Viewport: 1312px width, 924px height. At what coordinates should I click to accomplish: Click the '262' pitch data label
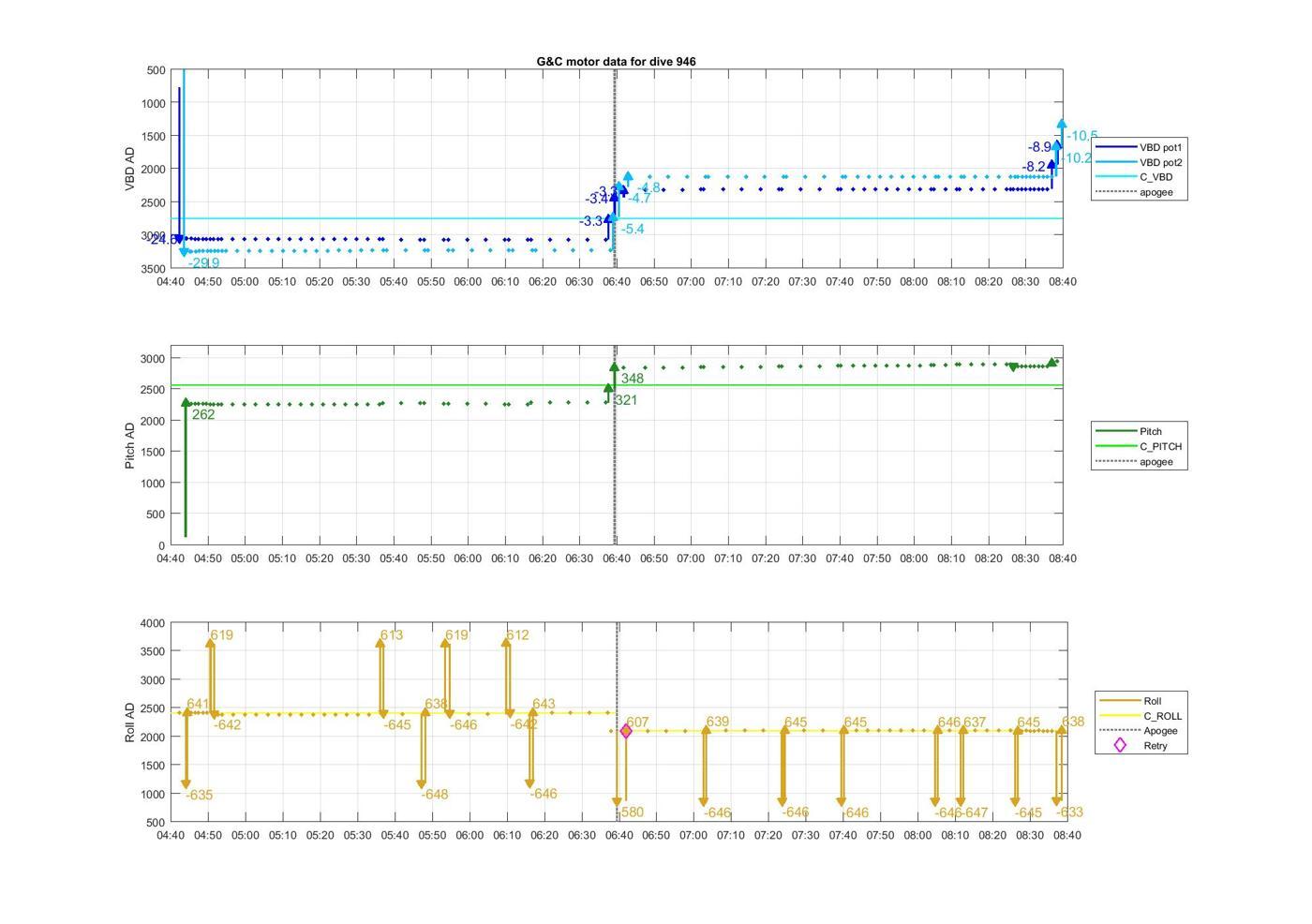point(203,415)
